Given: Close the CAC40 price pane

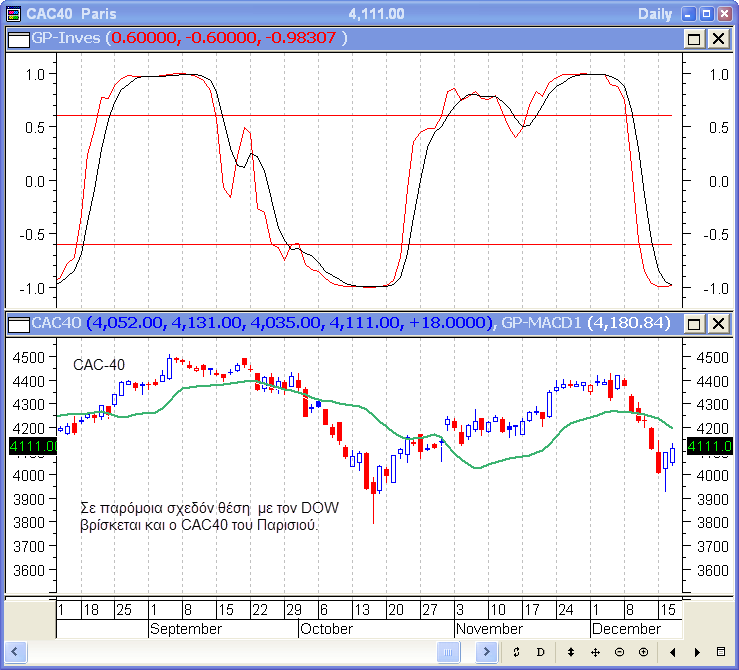Looking at the screenshot, I should pos(718,323).
